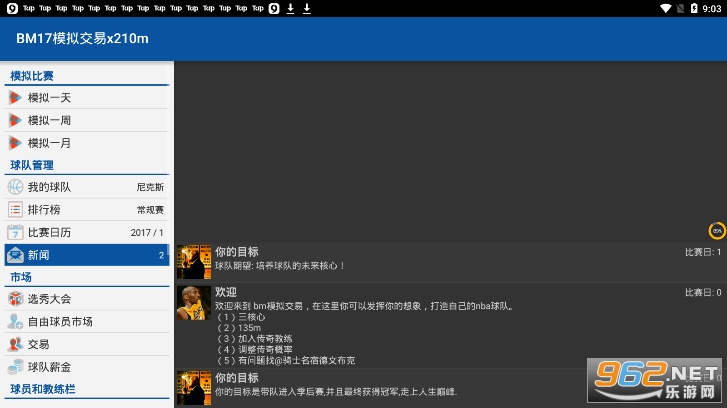The width and height of the screenshot is (727, 408).
Task: Open the 自由球员市场 menu item
Action: coord(60,321)
